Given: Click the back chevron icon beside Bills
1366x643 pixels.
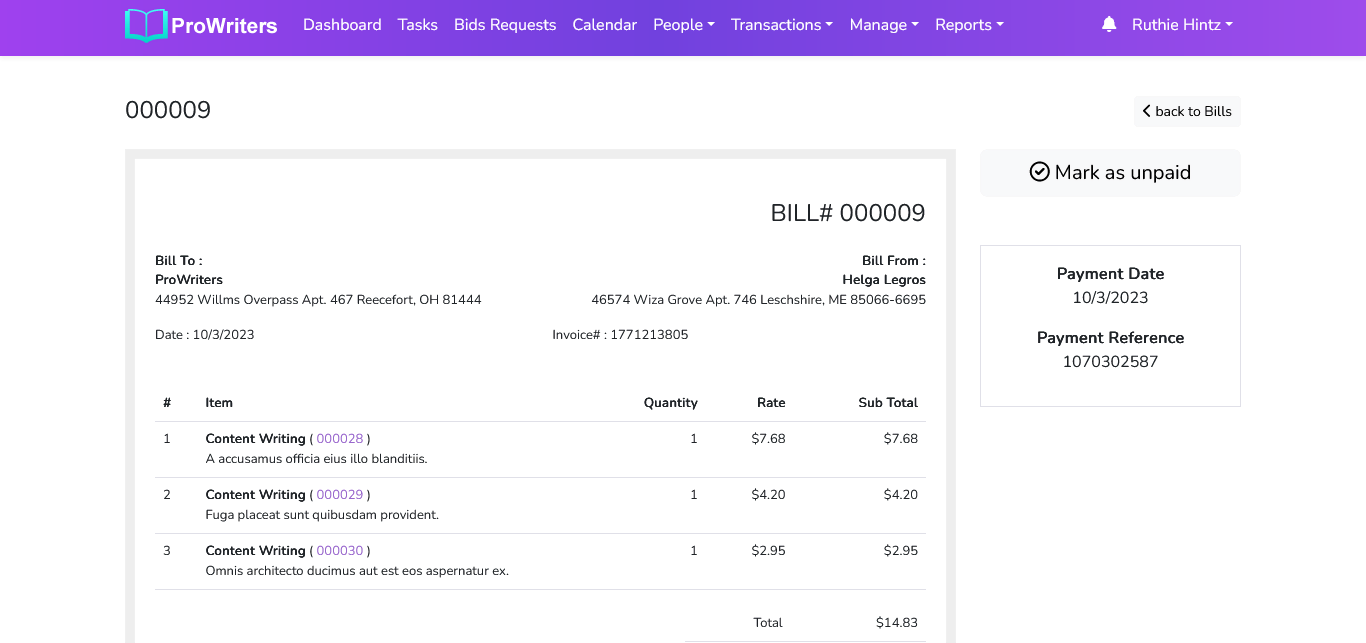Looking at the screenshot, I should pyautogui.click(x=1147, y=111).
